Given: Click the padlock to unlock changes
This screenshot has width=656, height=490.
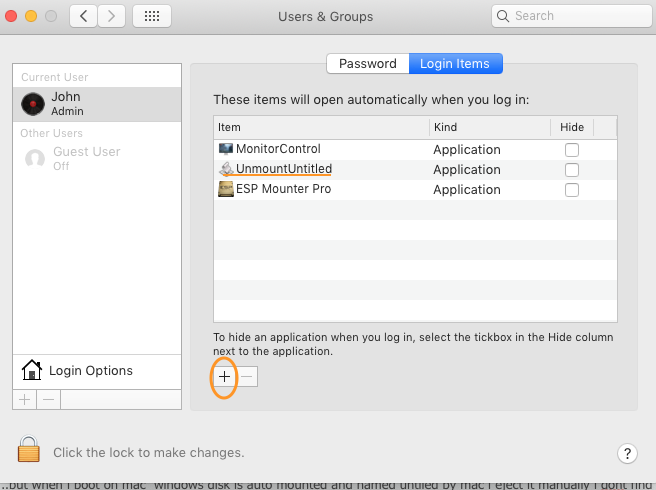Looking at the screenshot, I should [x=28, y=449].
